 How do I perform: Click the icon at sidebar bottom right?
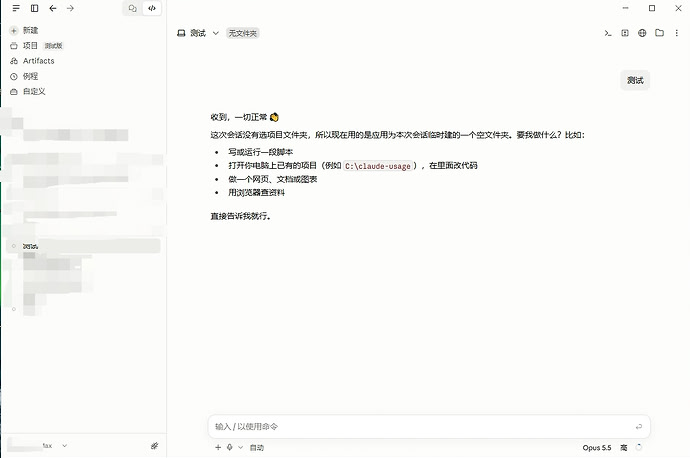[154, 446]
